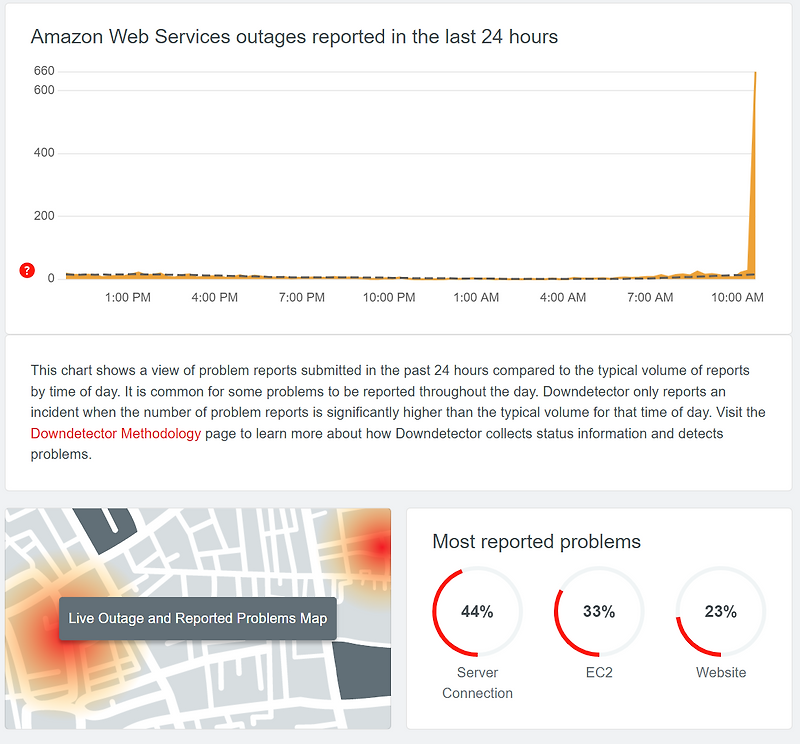Click the Server Connection 44% gauge
The width and height of the screenshot is (800, 744).
pyautogui.click(x=477, y=612)
